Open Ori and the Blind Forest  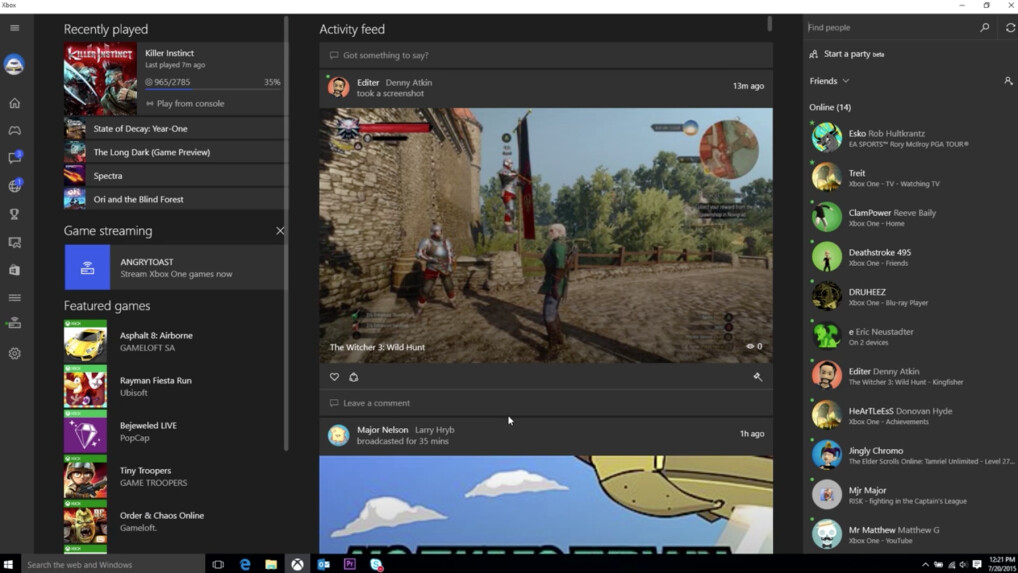pyautogui.click(x=138, y=199)
